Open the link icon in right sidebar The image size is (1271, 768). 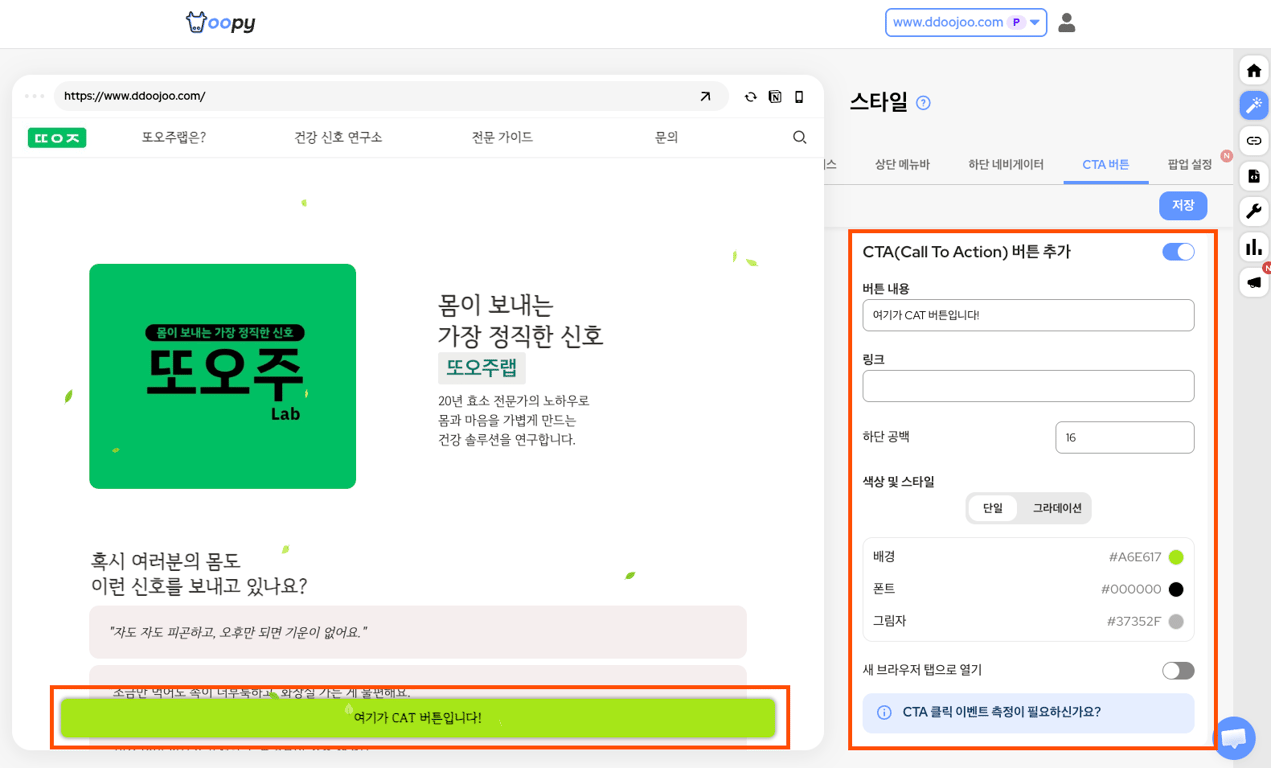[x=1254, y=140]
